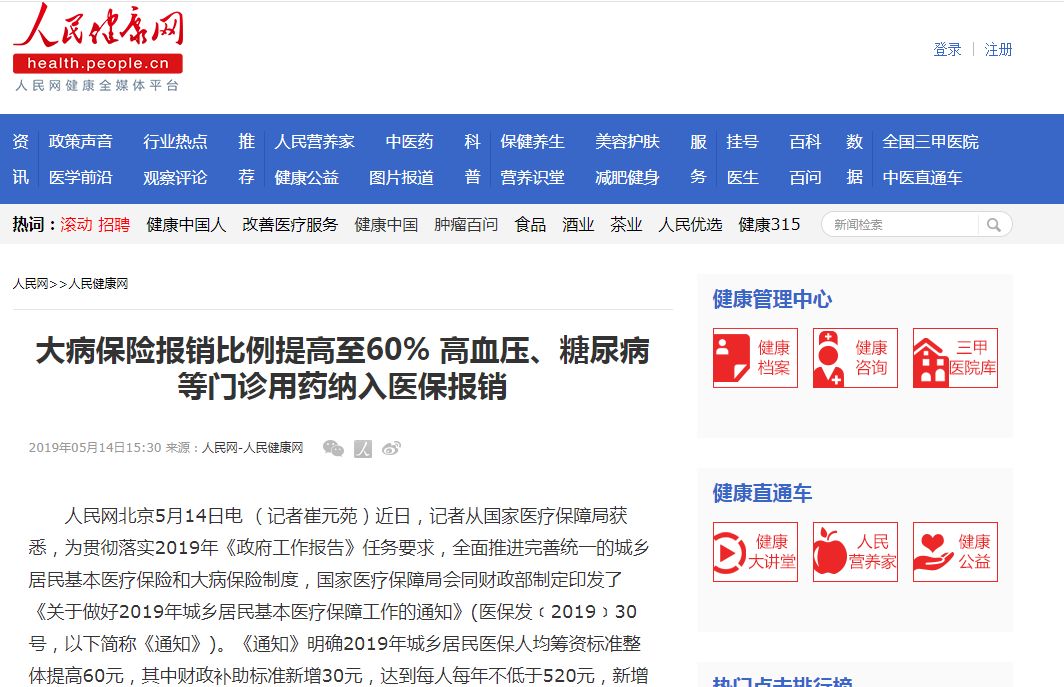
Task: Share article via WeChat icon
Action: tap(333, 448)
